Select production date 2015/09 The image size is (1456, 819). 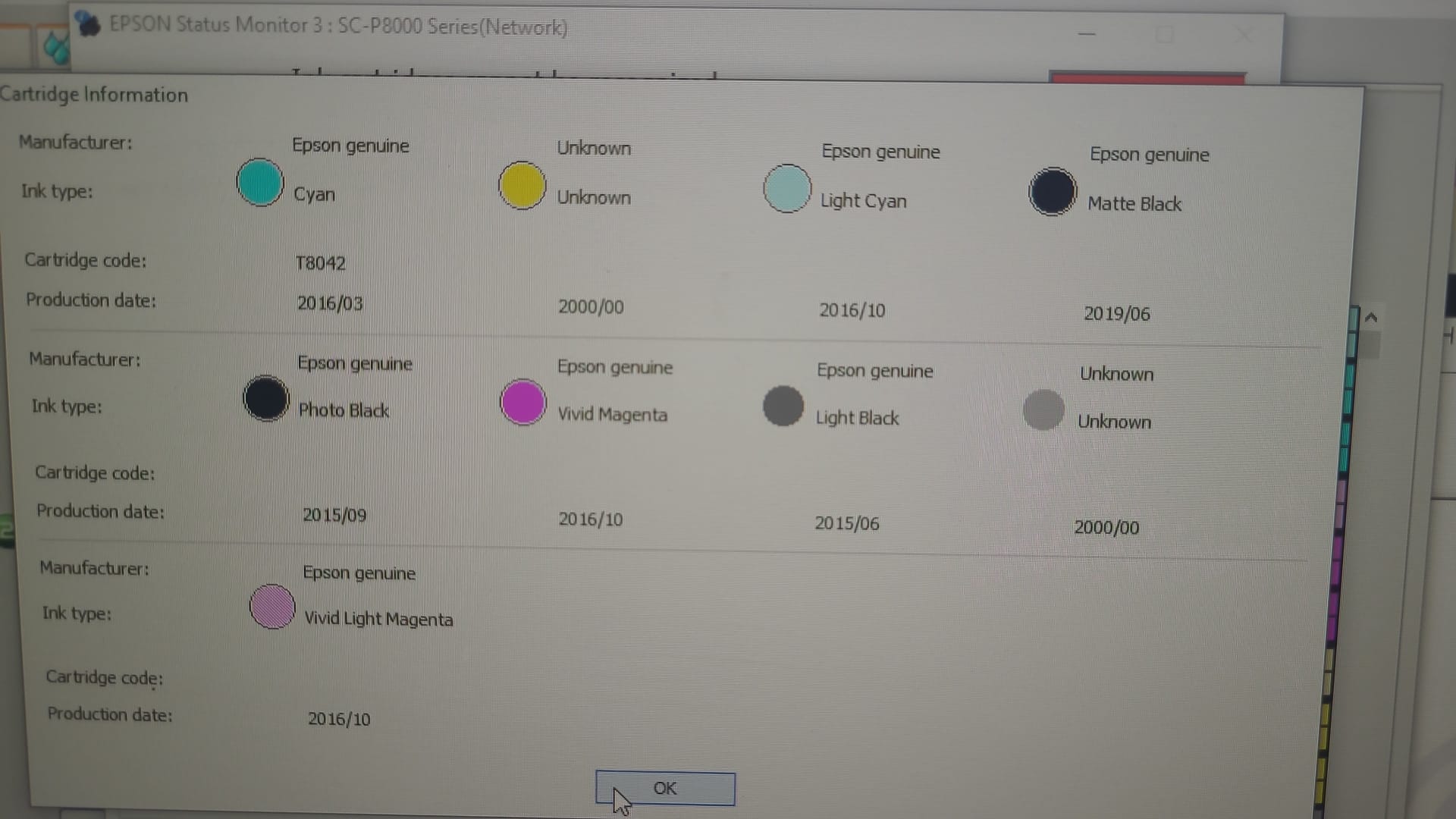click(334, 515)
